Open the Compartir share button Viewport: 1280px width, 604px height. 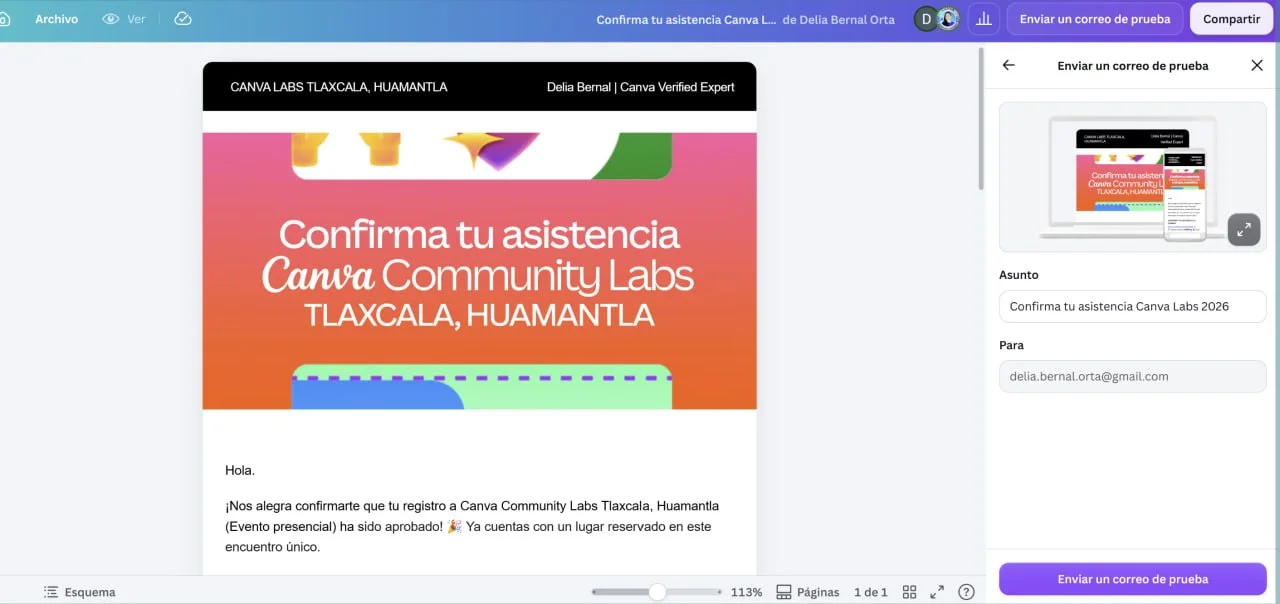click(x=1231, y=19)
